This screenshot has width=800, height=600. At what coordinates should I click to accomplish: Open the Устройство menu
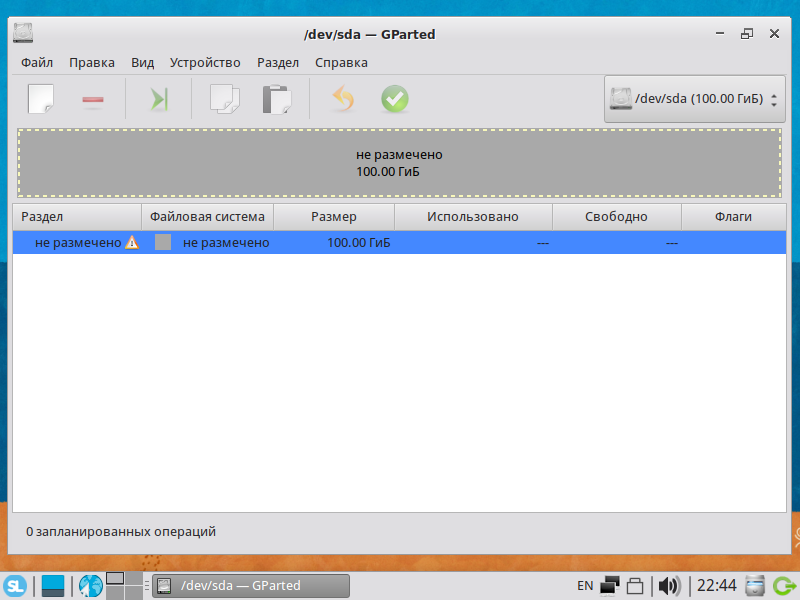[205, 63]
